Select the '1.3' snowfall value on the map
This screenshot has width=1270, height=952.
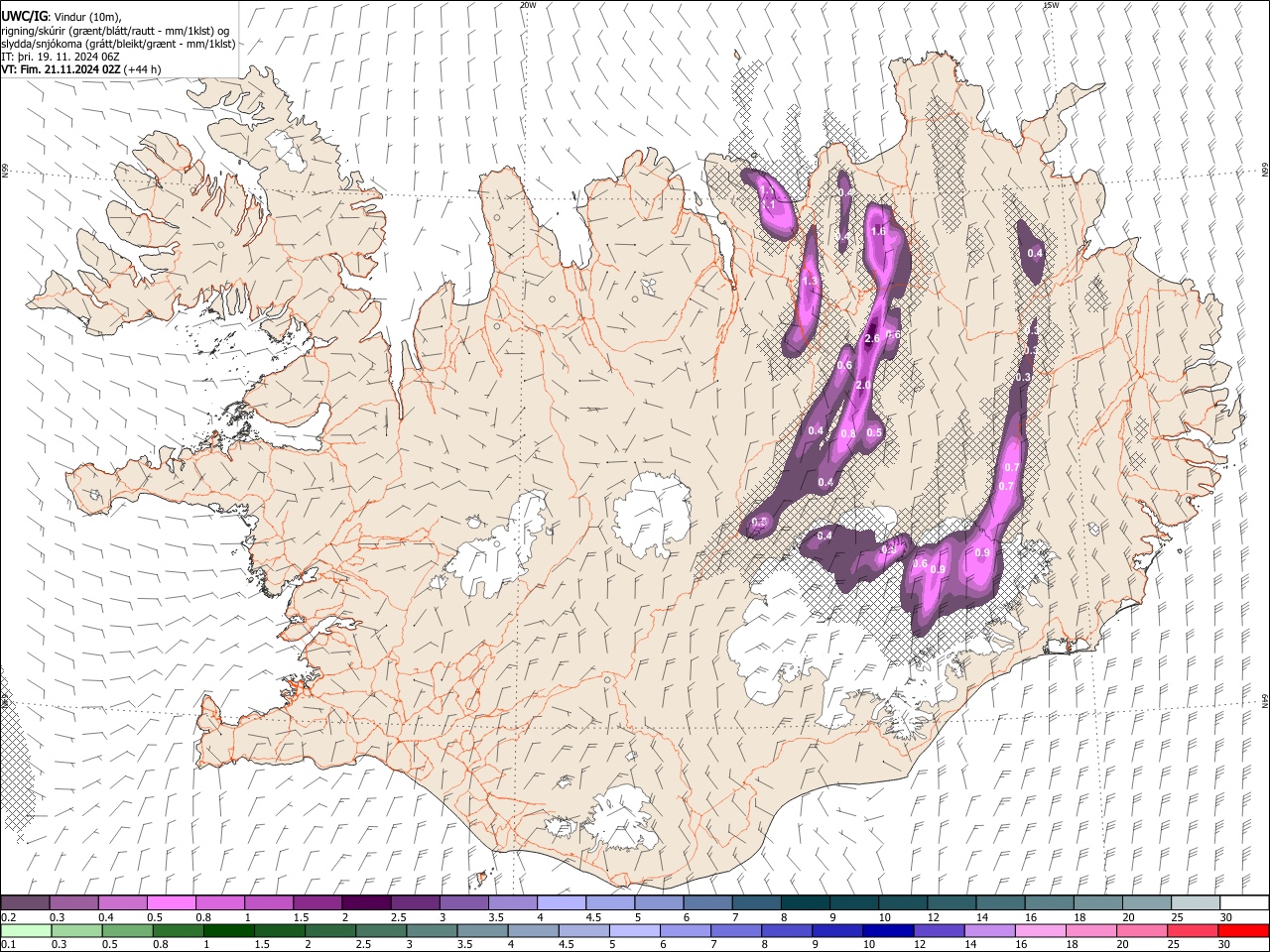(x=810, y=282)
